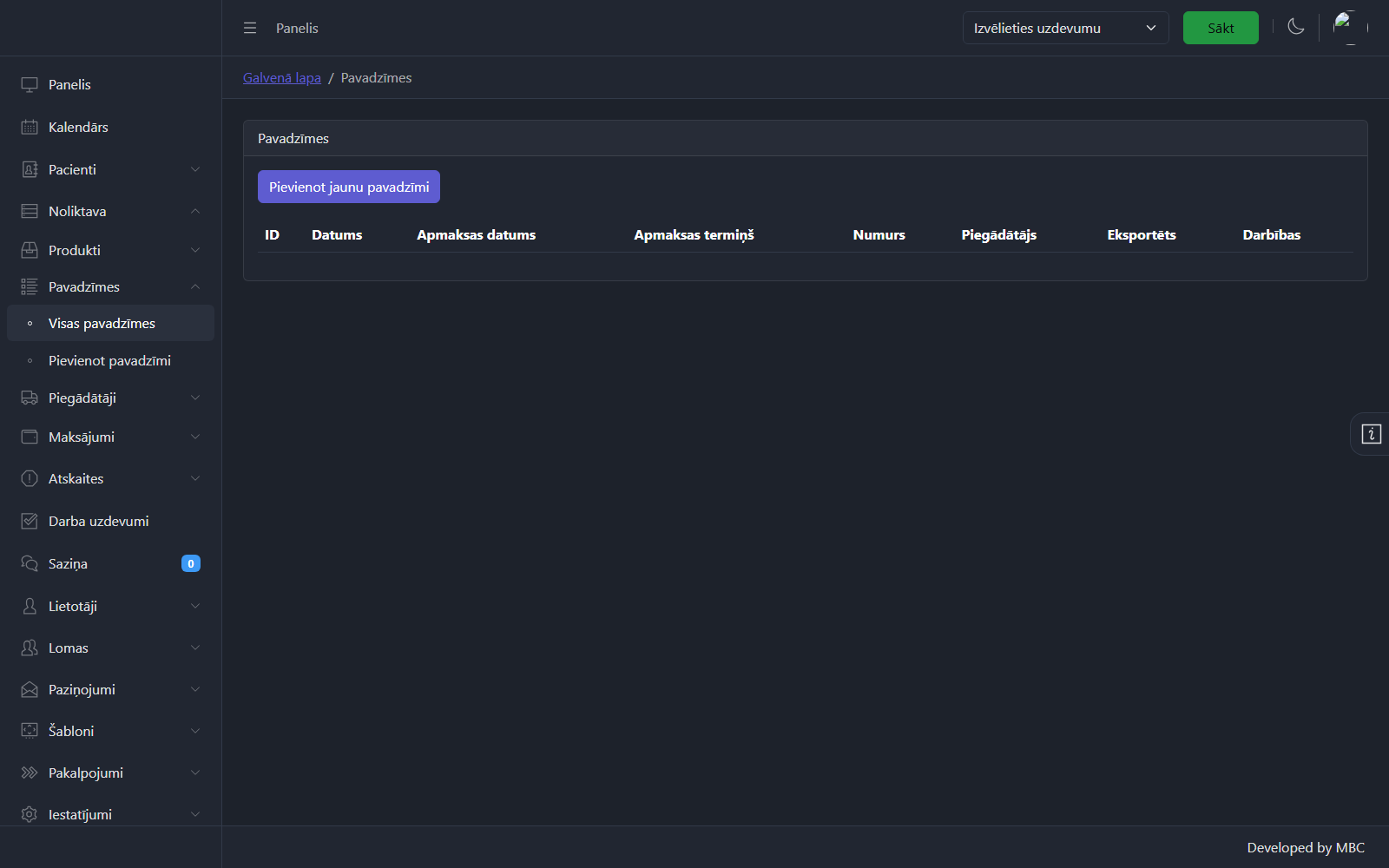
Task: Expand the Atskaites submenu chevron
Action: point(195,478)
